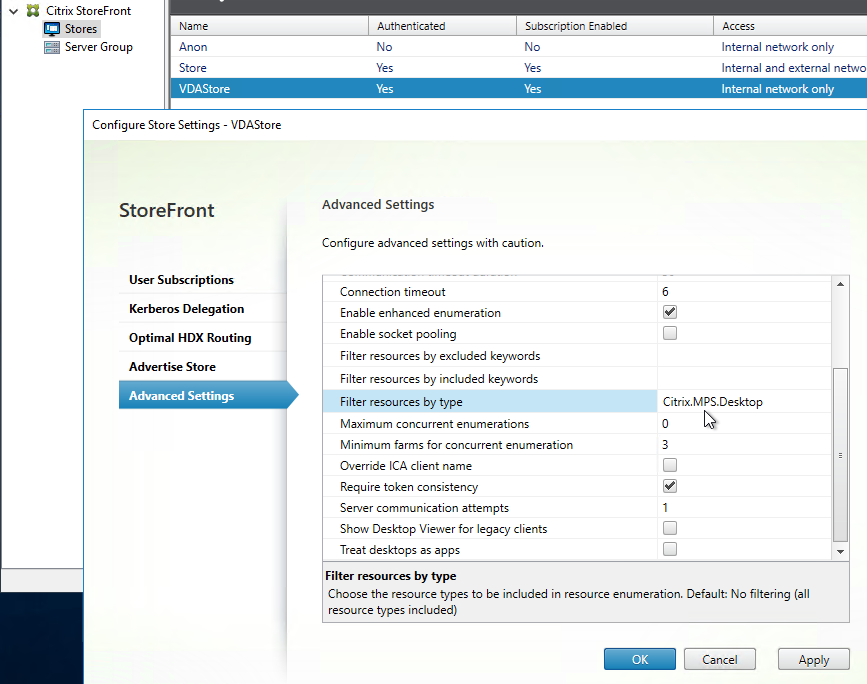This screenshot has width=867, height=684.
Task: Toggle Enable socket pooling checkbox
Action: (x=670, y=333)
